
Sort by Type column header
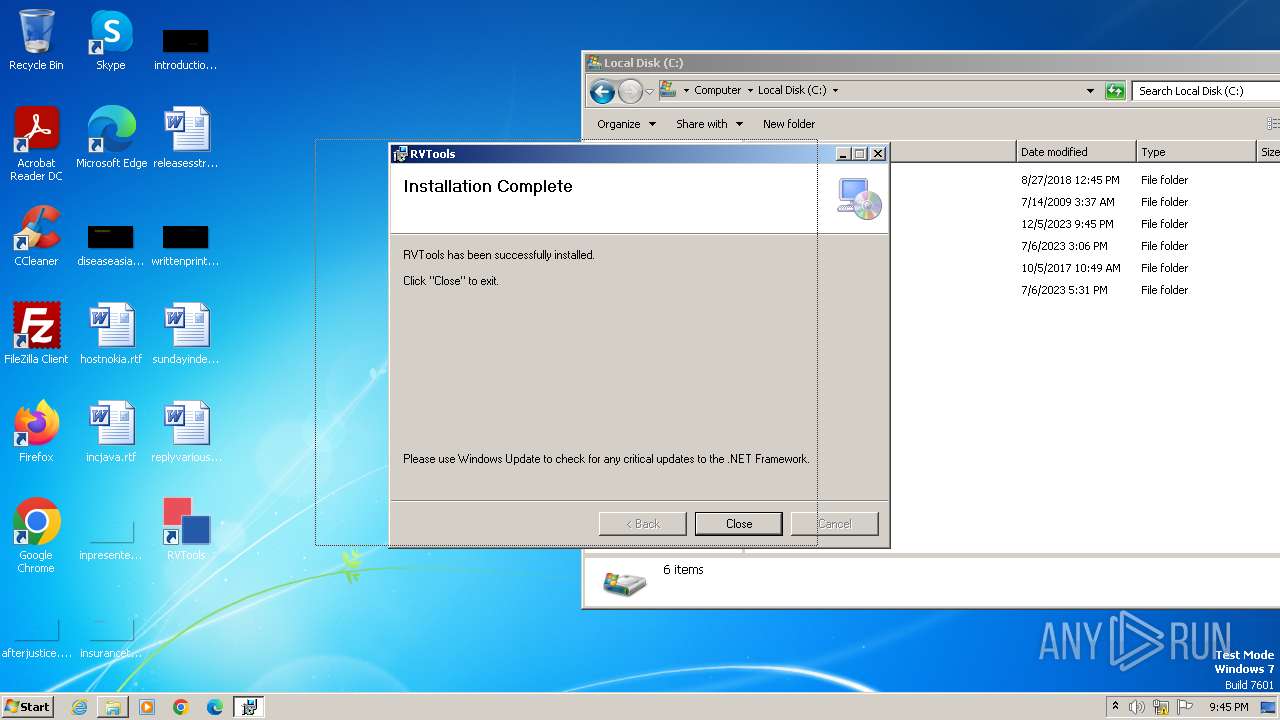[x=1196, y=152]
